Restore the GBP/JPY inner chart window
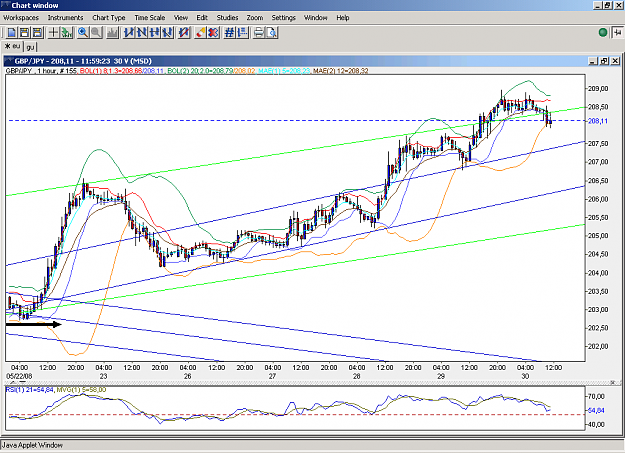The image size is (625, 453). click(604, 61)
